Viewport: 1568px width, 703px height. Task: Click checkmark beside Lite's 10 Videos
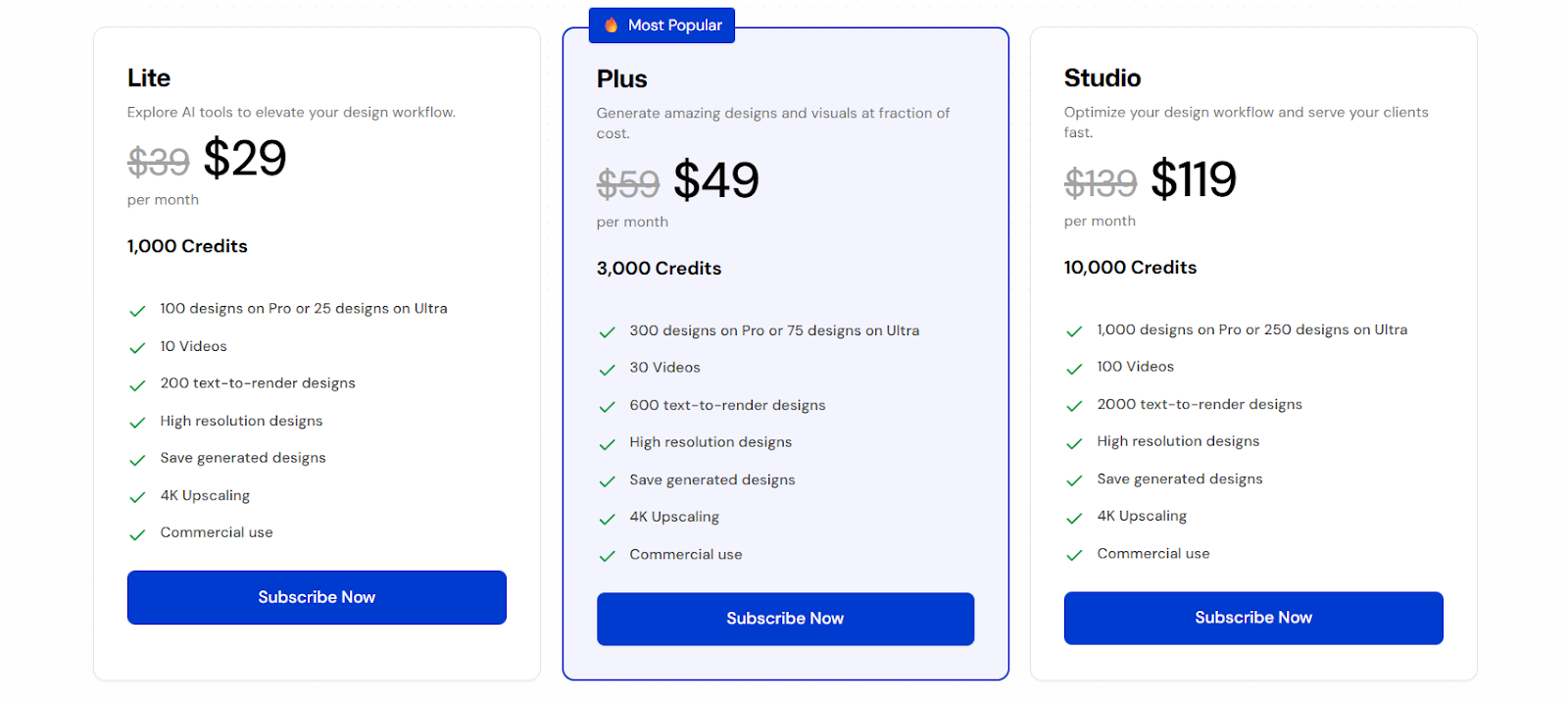(137, 348)
